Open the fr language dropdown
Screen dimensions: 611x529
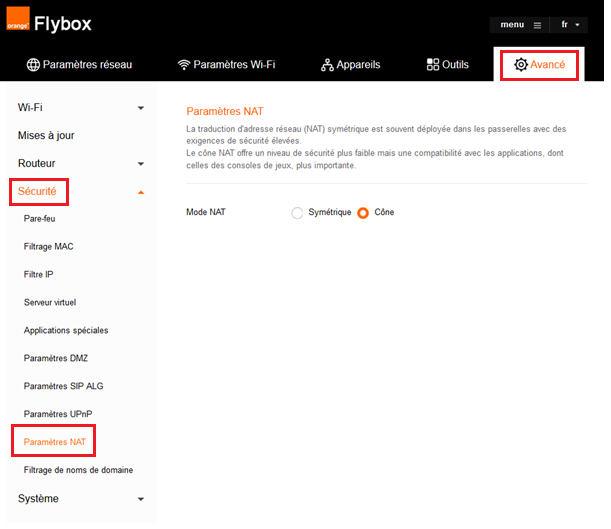click(569, 25)
